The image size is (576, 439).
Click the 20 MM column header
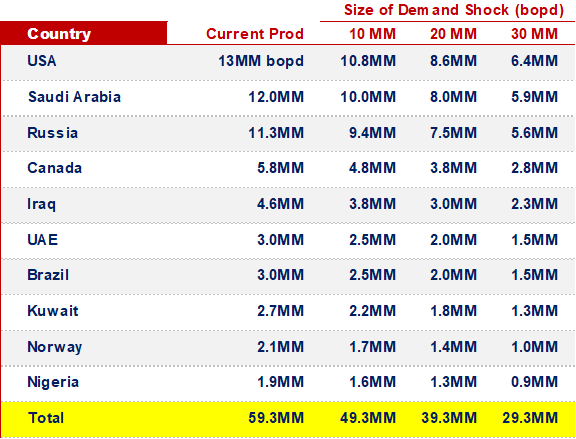pyautogui.click(x=453, y=34)
